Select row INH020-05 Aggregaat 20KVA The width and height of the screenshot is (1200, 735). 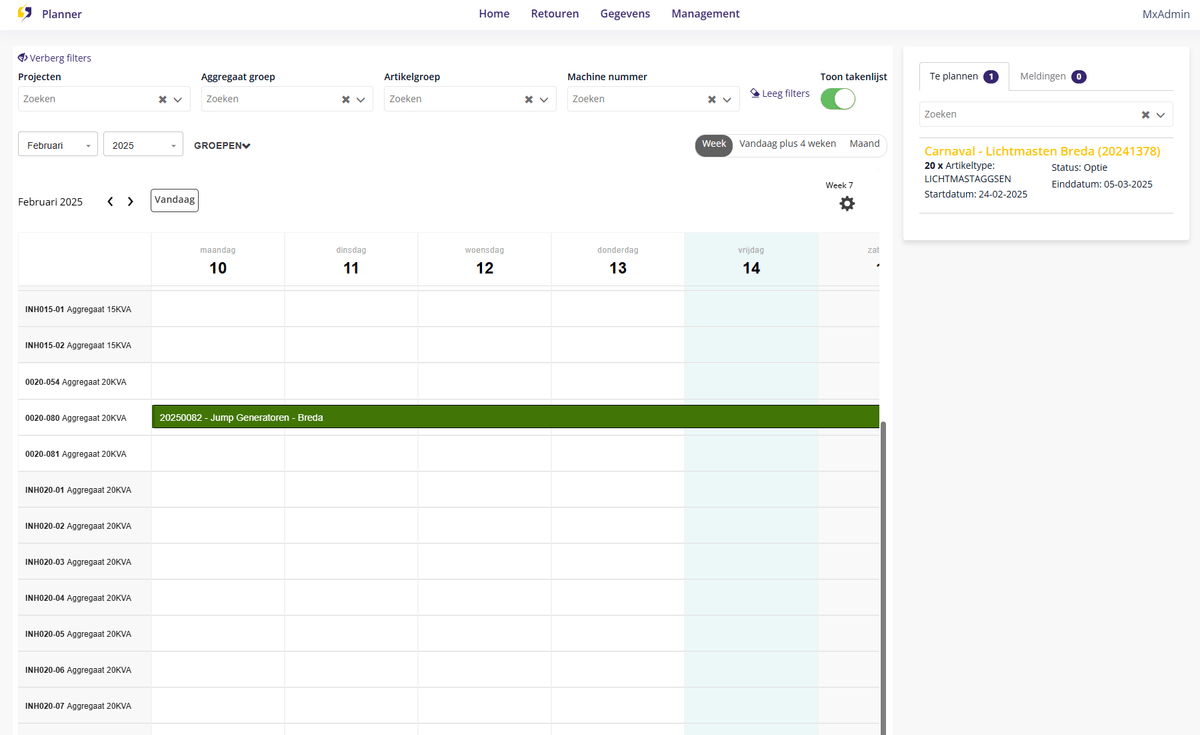(x=84, y=633)
